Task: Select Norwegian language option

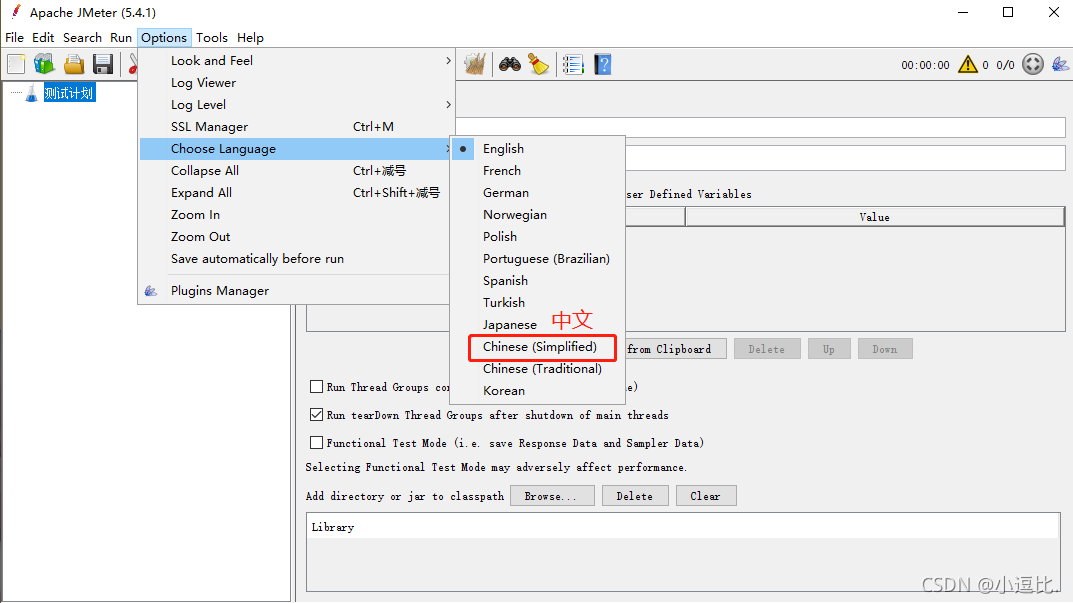Action: click(x=537, y=214)
